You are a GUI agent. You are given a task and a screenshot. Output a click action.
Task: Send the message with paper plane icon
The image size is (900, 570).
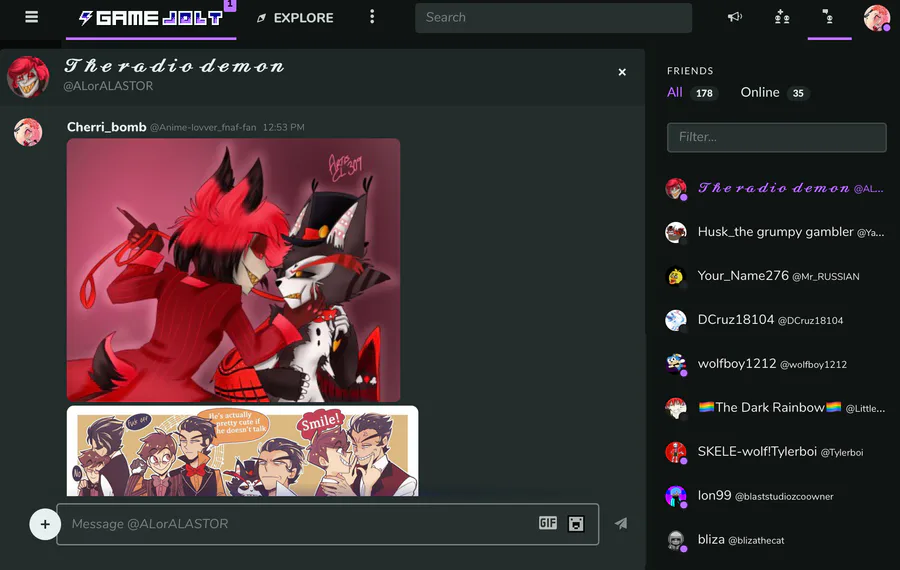coord(621,524)
